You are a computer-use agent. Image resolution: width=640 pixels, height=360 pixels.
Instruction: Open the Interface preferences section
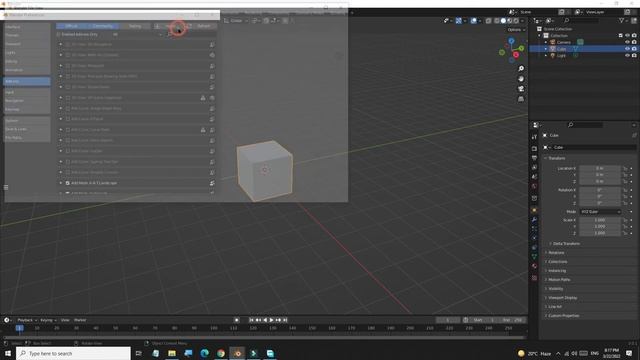click(27, 27)
